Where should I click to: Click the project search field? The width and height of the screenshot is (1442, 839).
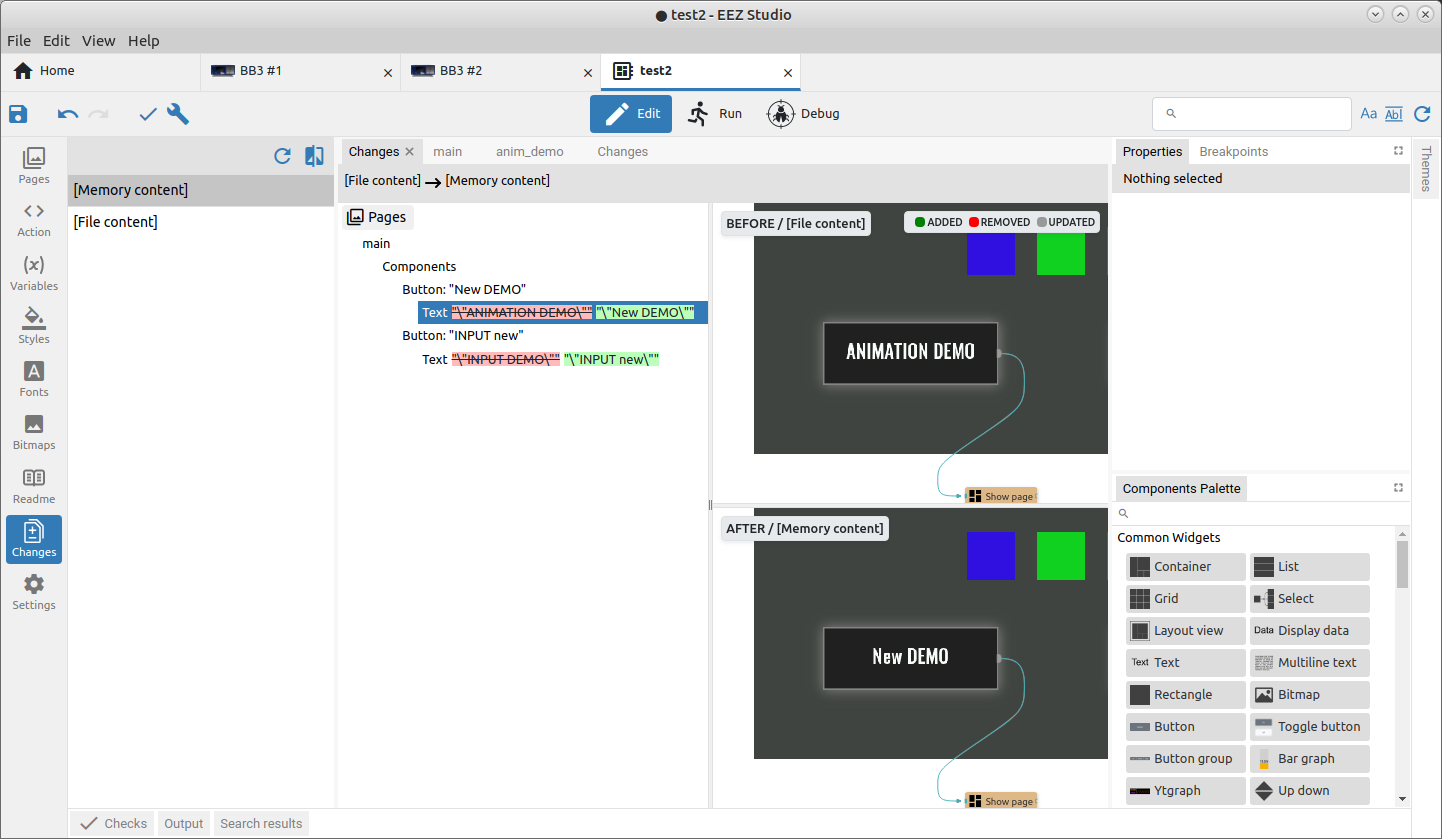(x=1252, y=114)
